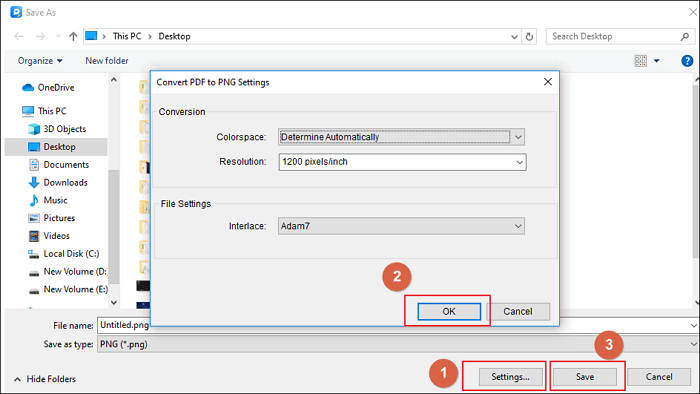Screen dimensions: 700x394
Task: Select OneDrive in the navigation pane
Action: point(48,87)
